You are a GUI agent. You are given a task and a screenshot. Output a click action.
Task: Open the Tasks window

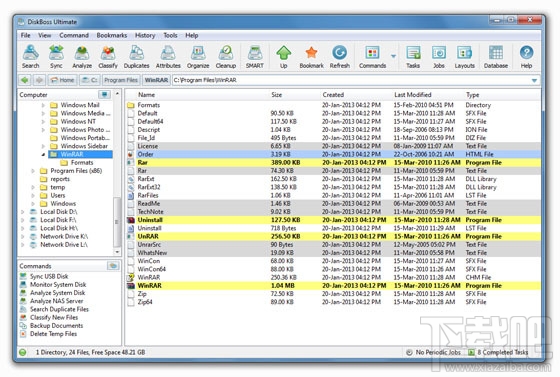pos(413,57)
